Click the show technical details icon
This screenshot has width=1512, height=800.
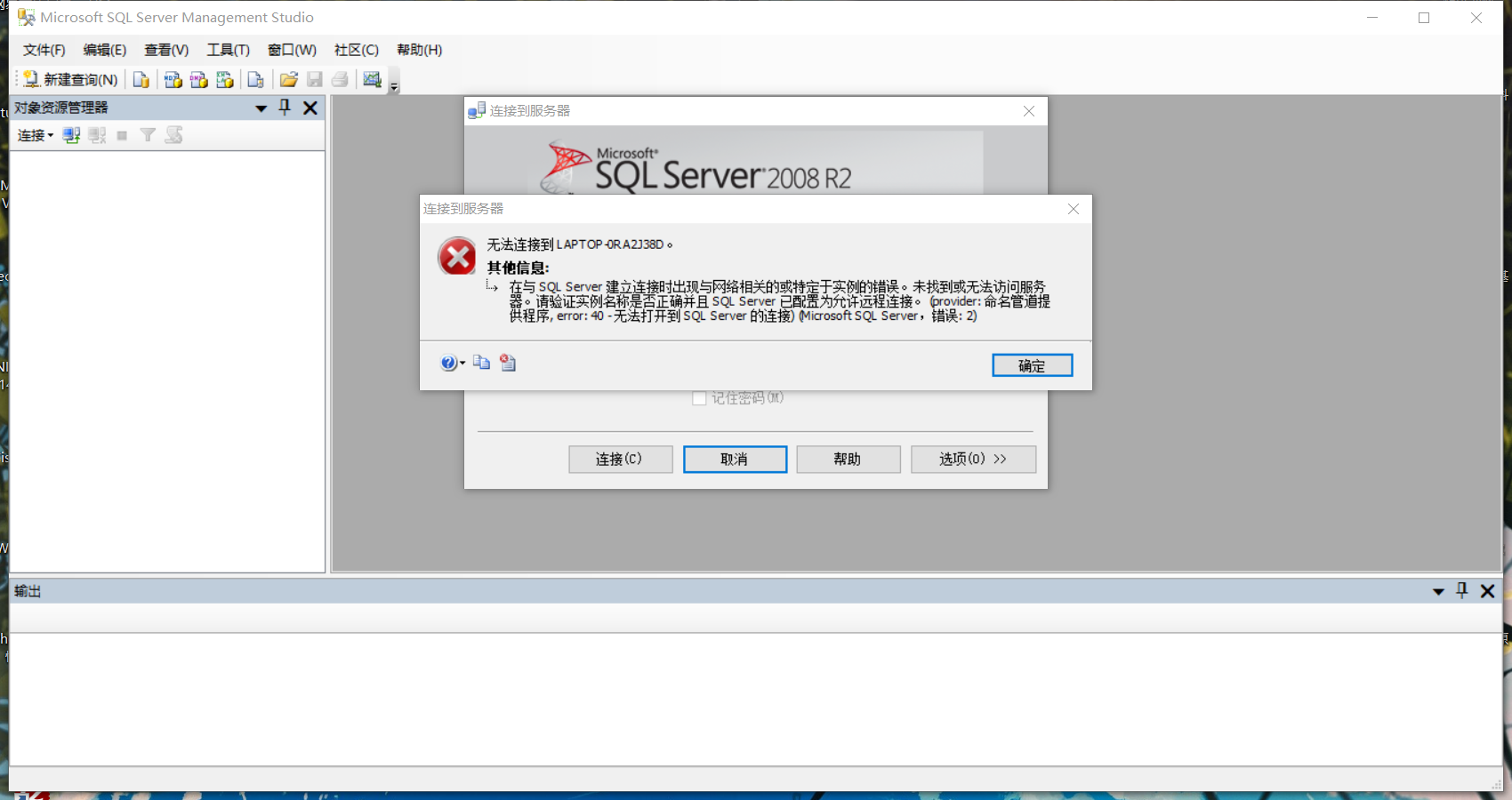coord(508,362)
